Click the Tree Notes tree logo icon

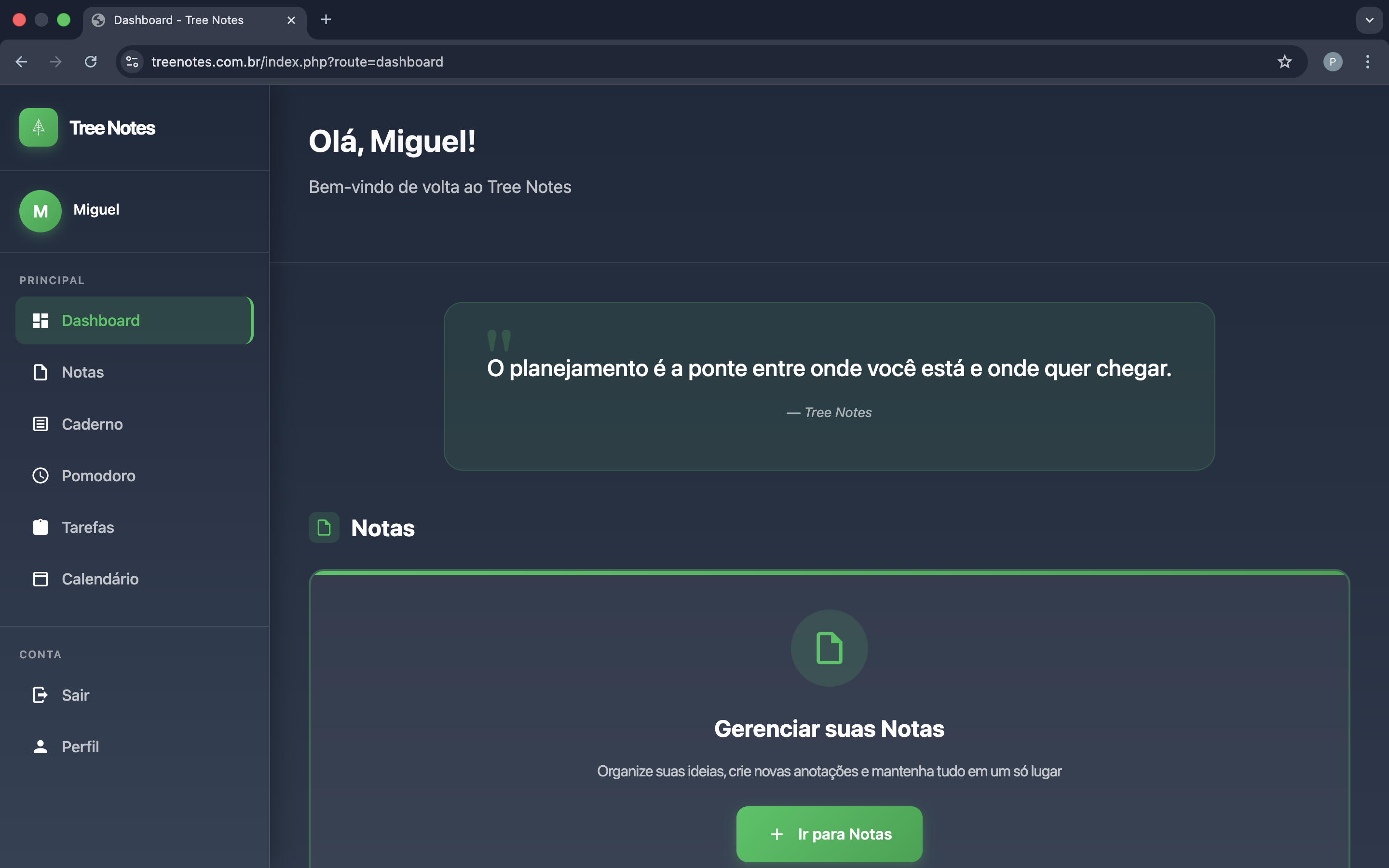click(38, 127)
